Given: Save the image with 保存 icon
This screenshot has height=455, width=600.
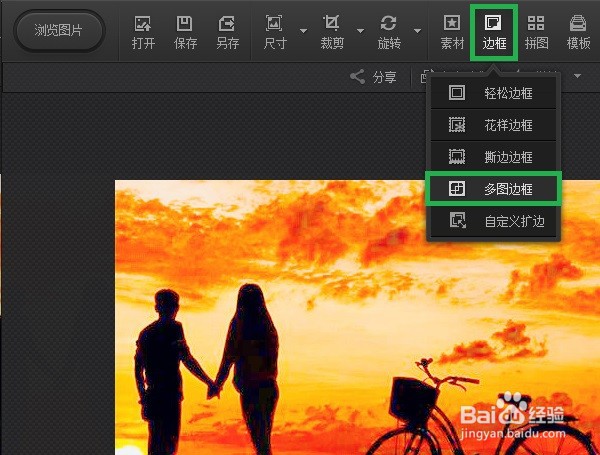Looking at the screenshot, I should 185,33.
